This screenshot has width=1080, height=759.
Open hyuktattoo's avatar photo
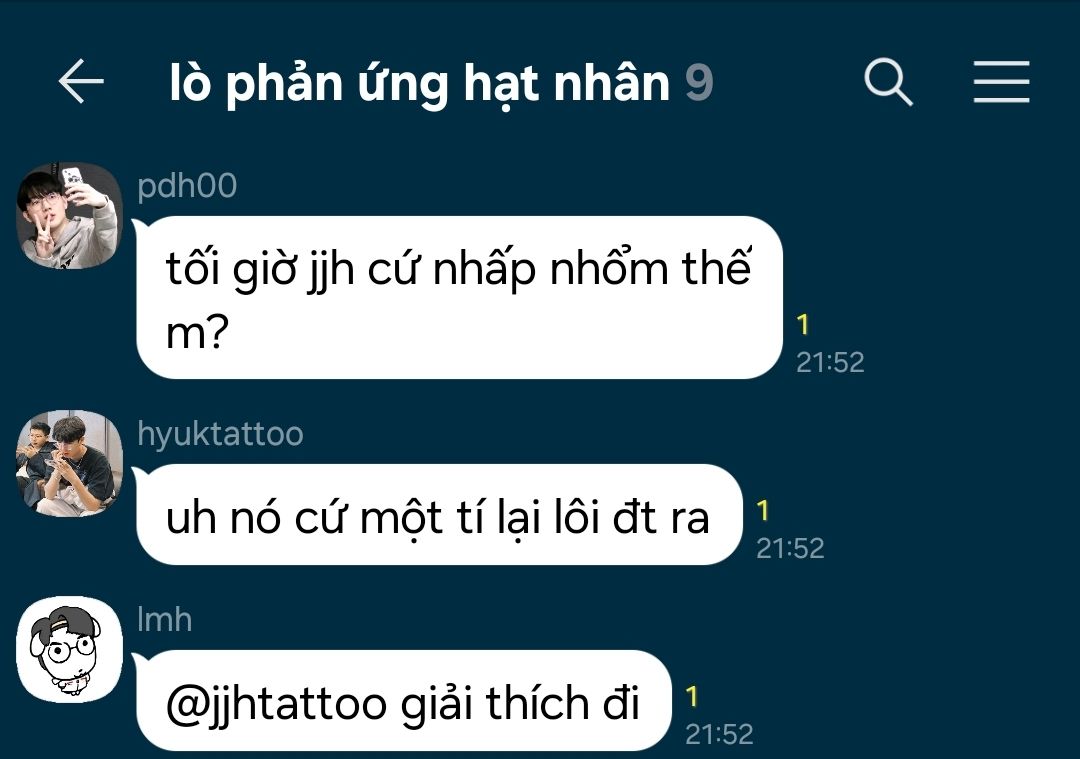tap(69, 463)
